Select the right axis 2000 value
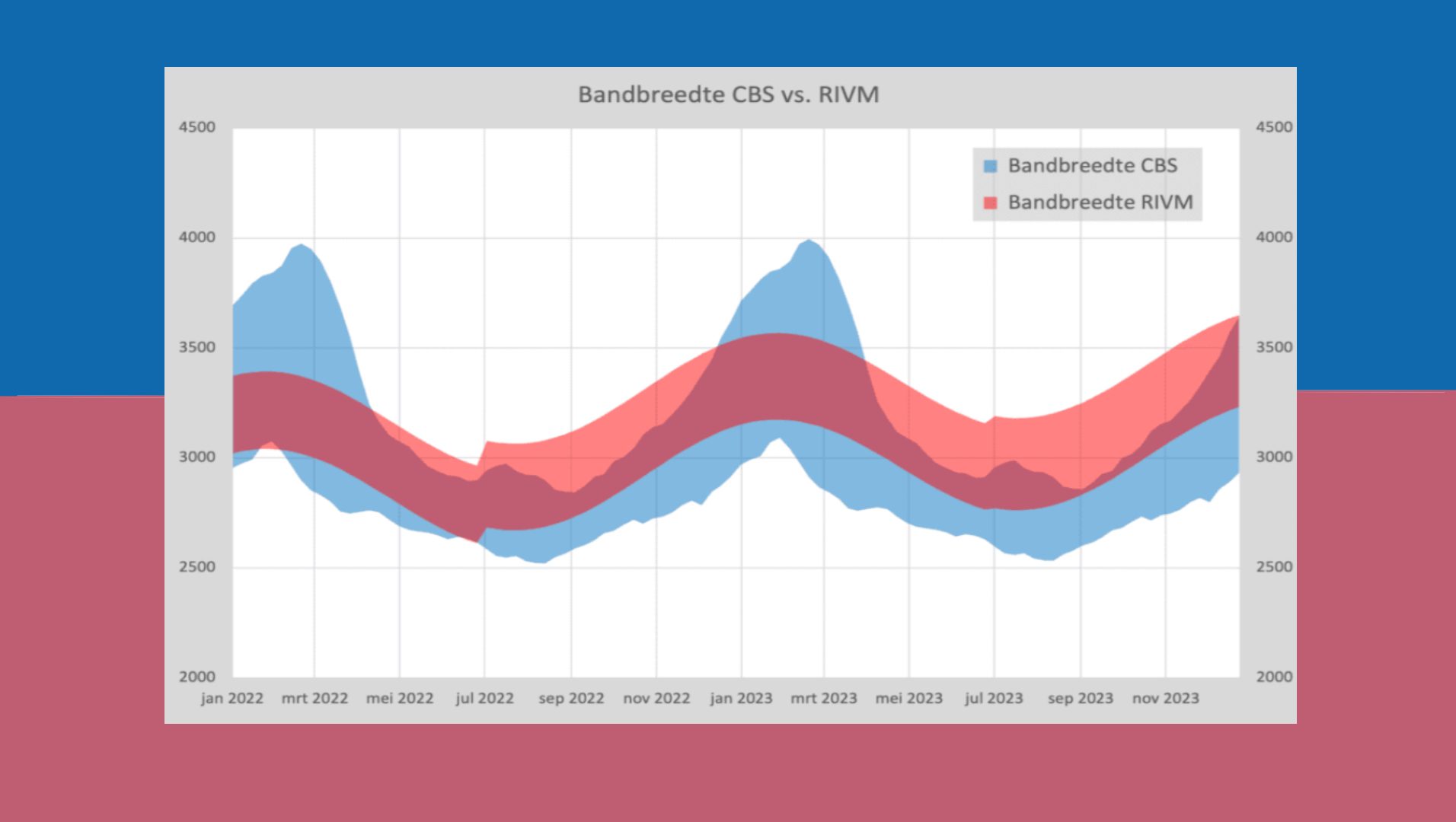Viewport: 1456px width, 822px height. tap(1274, 677)
